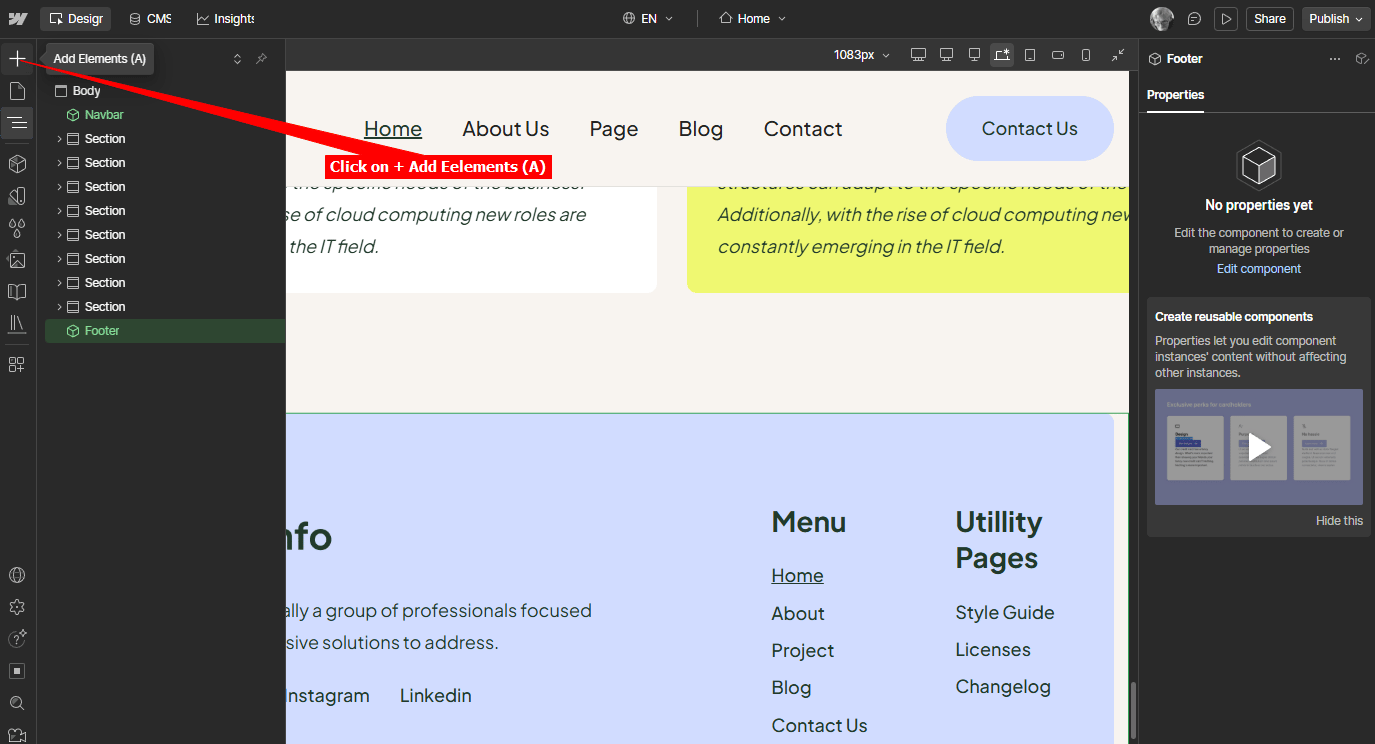Click the Menu heading in footer
Viewport: 1375px width, 744px height.
pyautogui.click(x=809, y=522)
